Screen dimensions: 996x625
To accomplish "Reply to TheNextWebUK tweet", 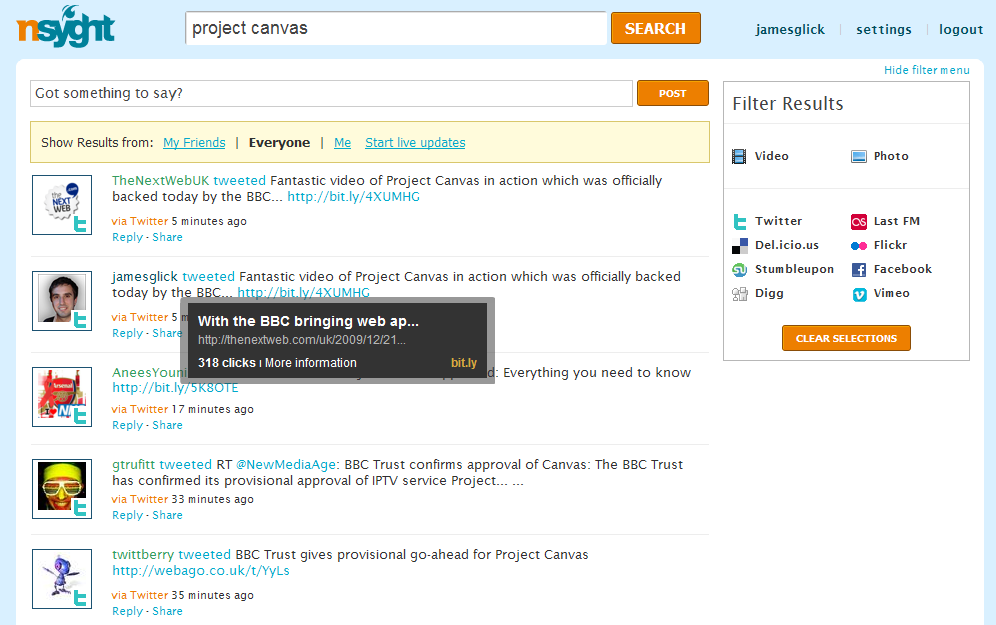I will 128,237.
